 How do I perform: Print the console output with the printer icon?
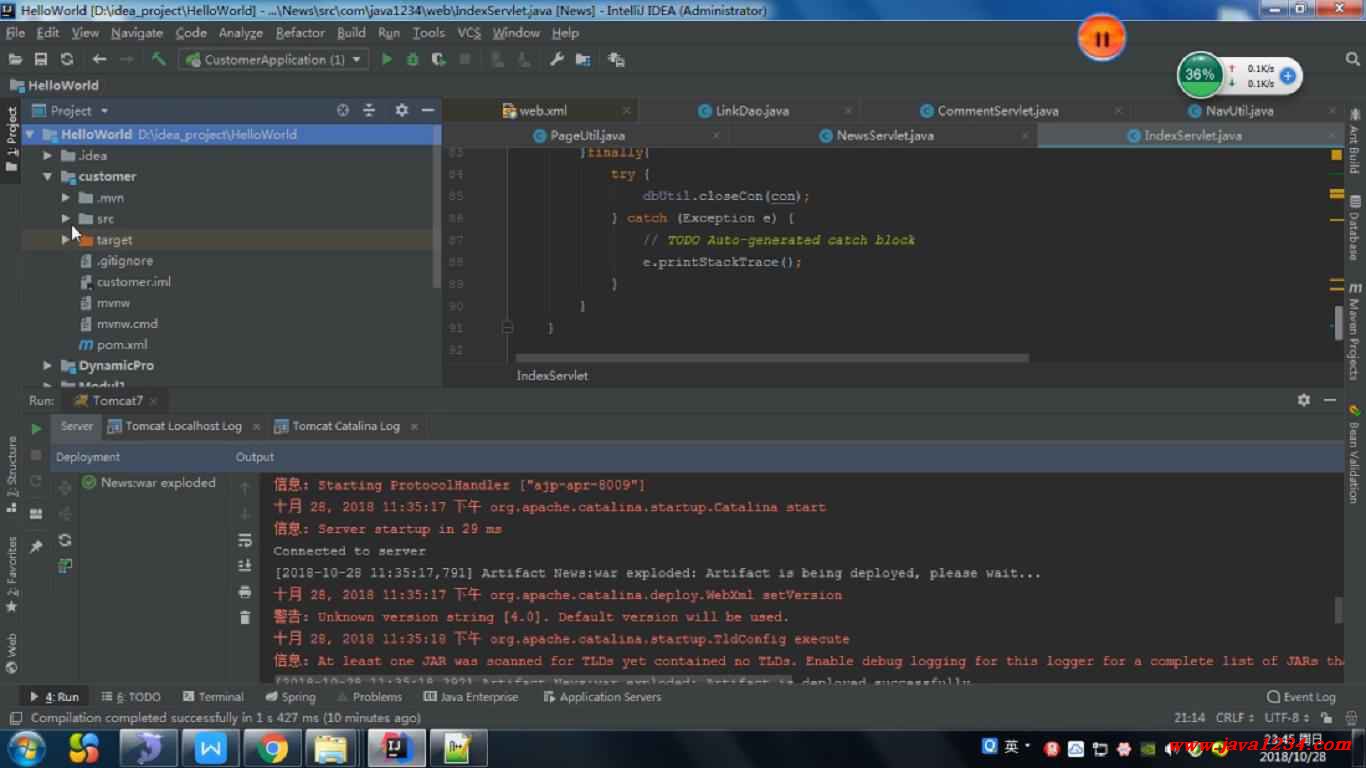(245, 592)
